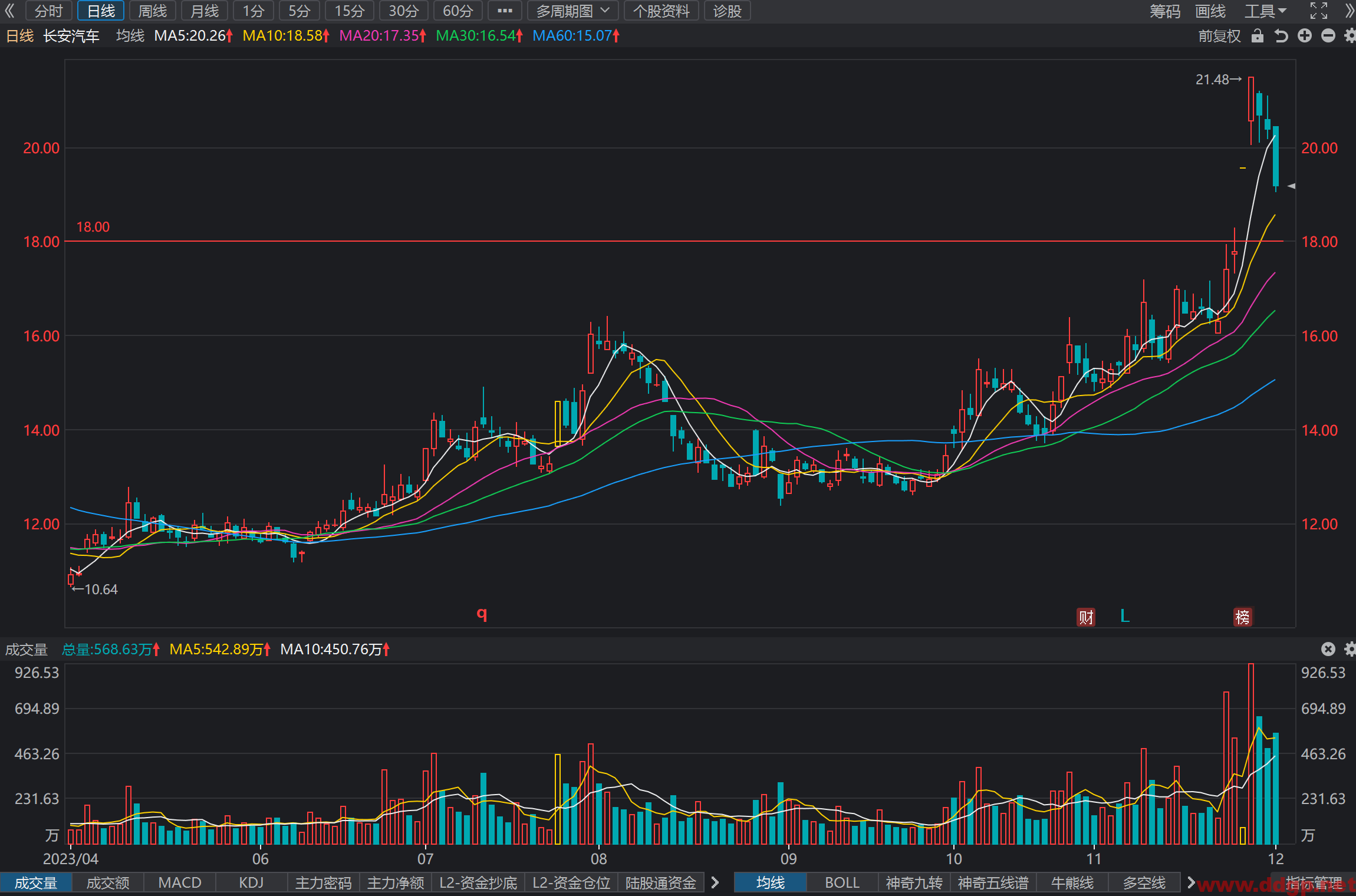Click 长安汽车 stock name label
The height and width of the screenshot is (896, 1356).
tap(71, 35)
